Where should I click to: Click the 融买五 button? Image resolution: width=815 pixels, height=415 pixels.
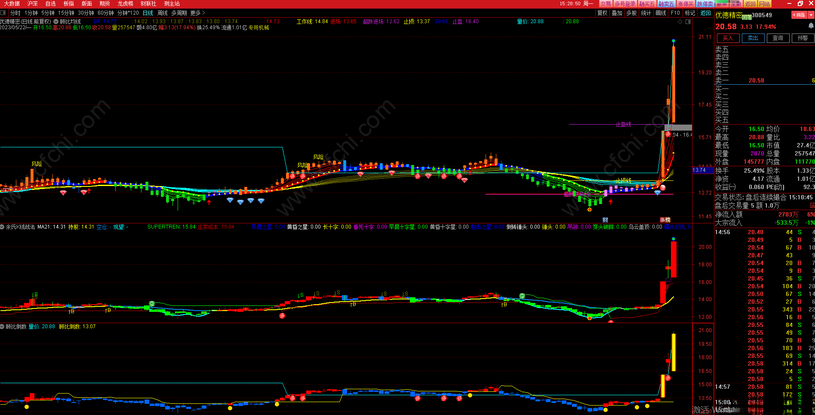(647, 4)
